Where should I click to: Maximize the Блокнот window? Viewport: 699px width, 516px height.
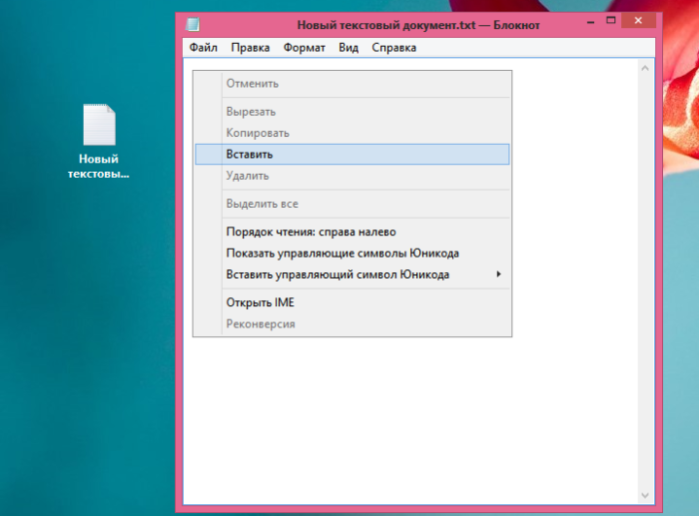611,21
